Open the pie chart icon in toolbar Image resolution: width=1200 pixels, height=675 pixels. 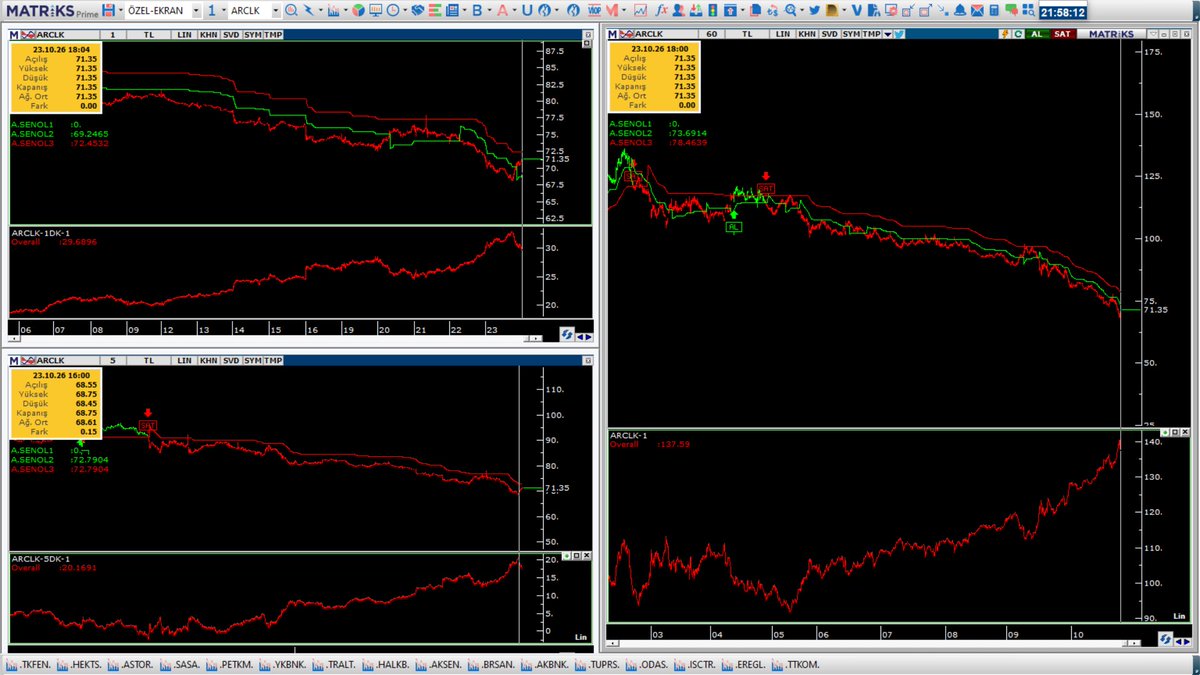[357, 10]
